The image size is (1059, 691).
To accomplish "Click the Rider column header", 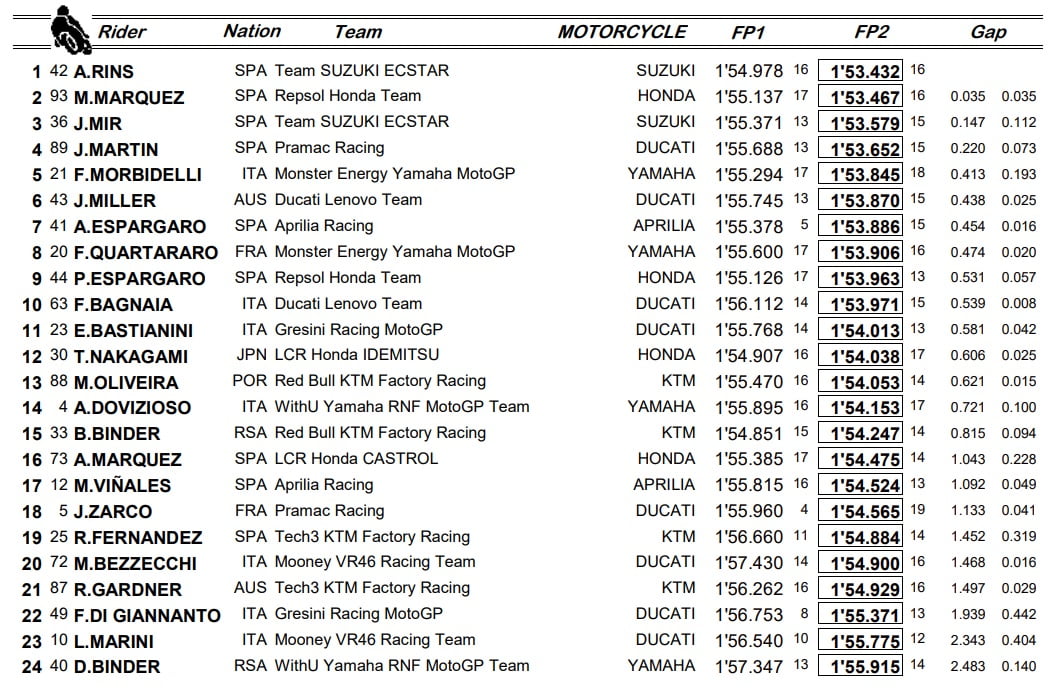I will [122, 32].
